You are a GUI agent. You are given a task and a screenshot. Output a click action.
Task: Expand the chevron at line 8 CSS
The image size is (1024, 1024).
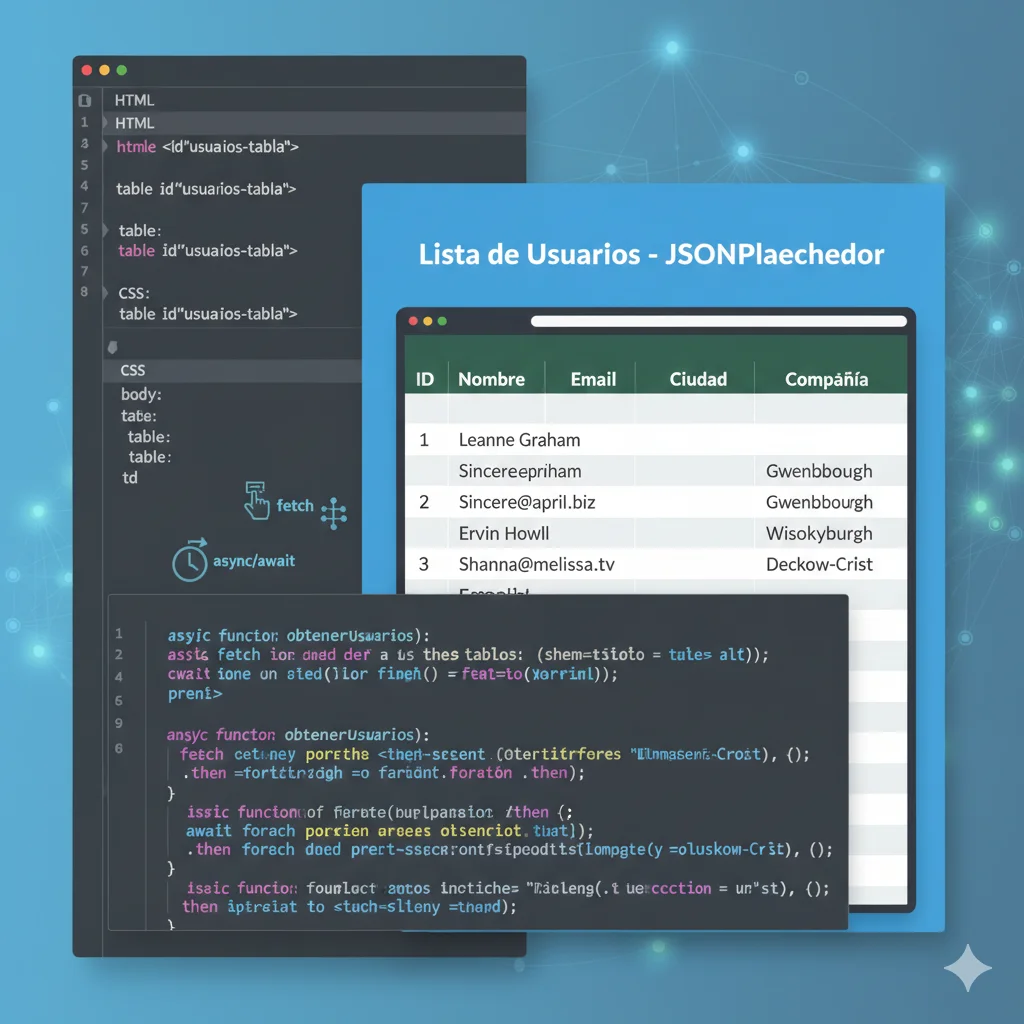click(x=107, y=293)
